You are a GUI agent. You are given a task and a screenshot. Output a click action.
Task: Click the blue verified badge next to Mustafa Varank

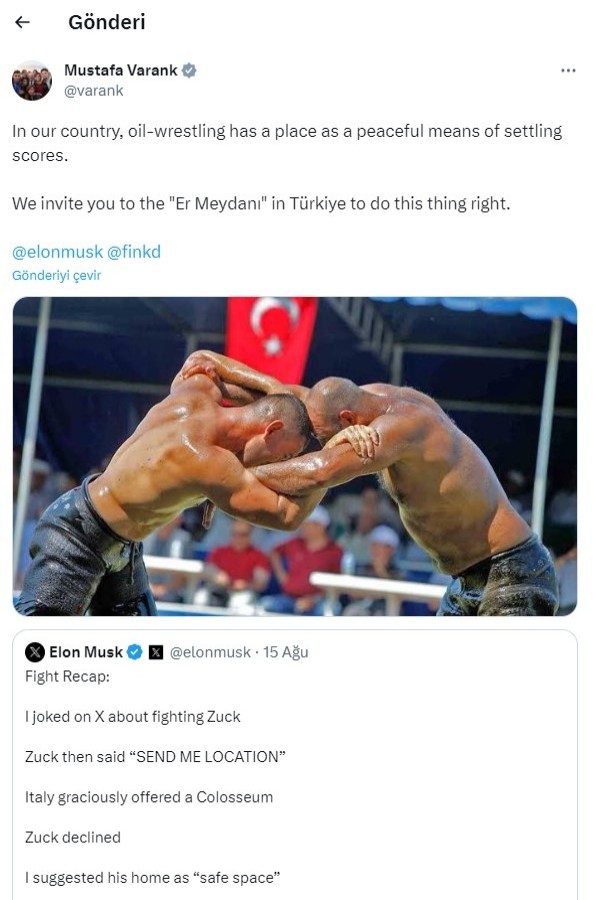coord(189,71)
